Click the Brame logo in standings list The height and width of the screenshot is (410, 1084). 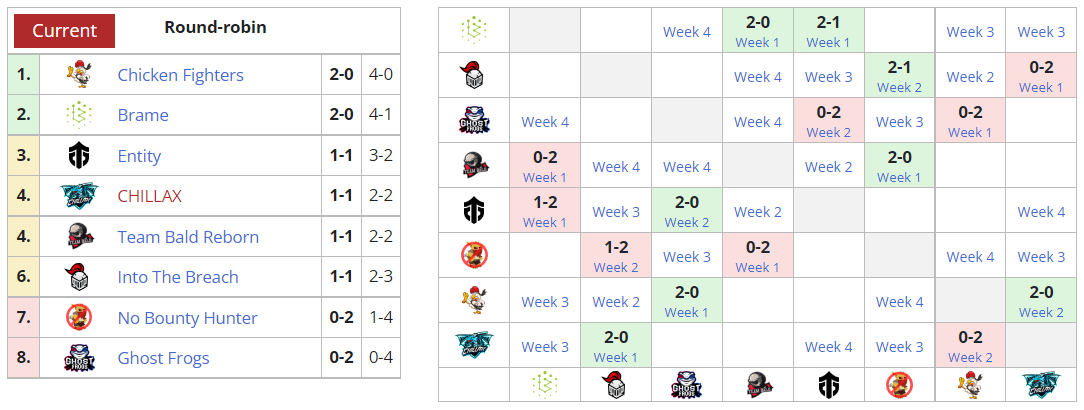pos(78,115)
